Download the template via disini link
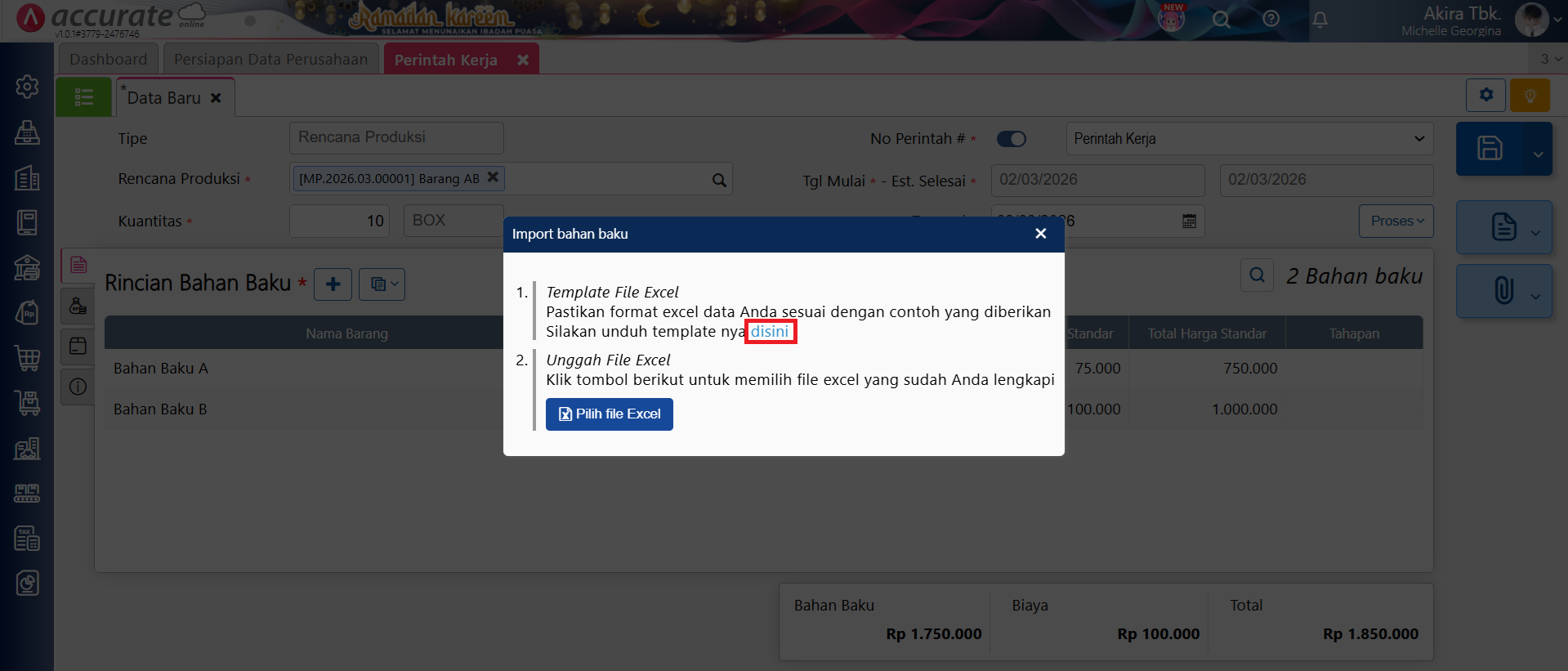 coord(770,332)
